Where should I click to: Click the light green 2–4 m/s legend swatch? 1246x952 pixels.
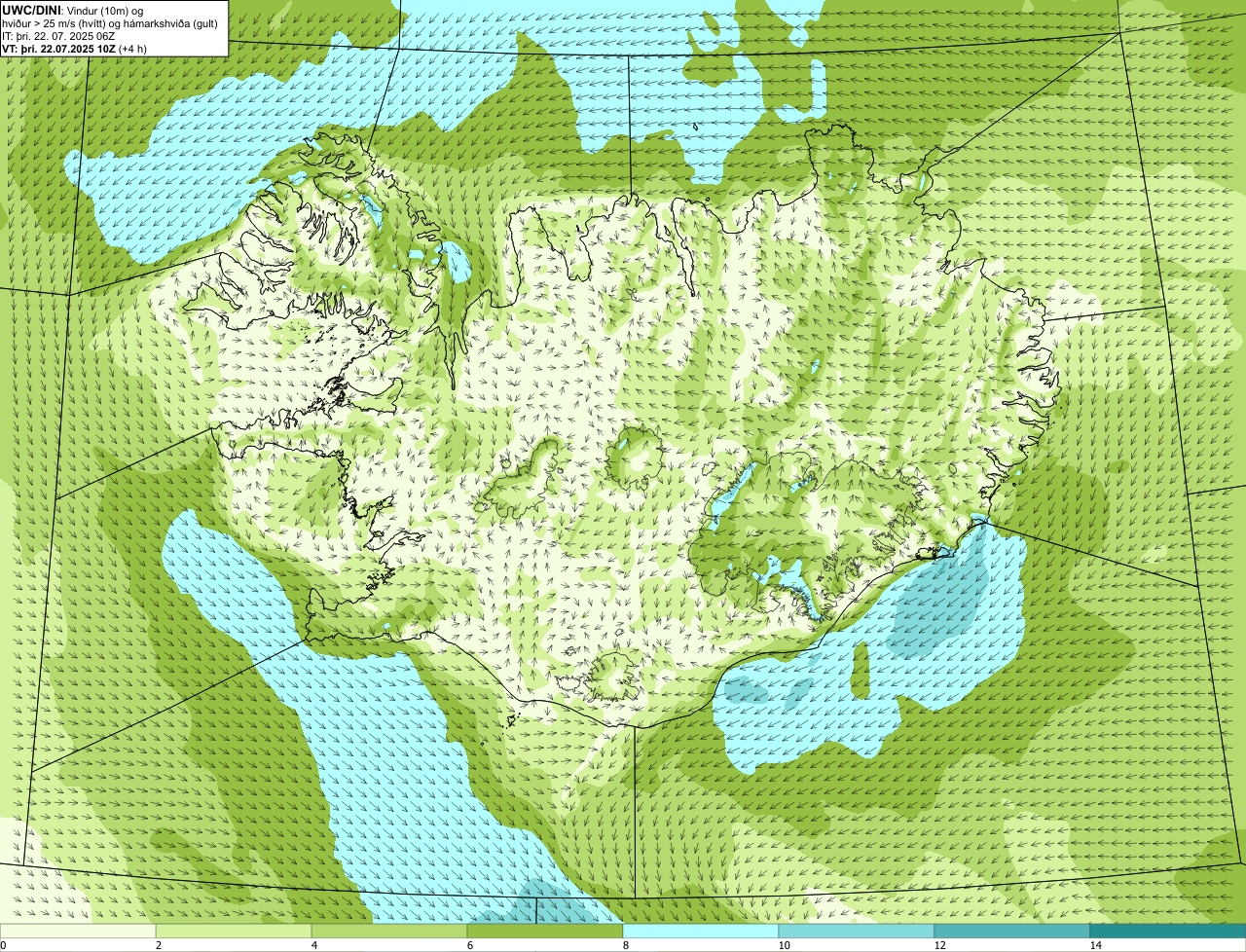pos(234,931)
